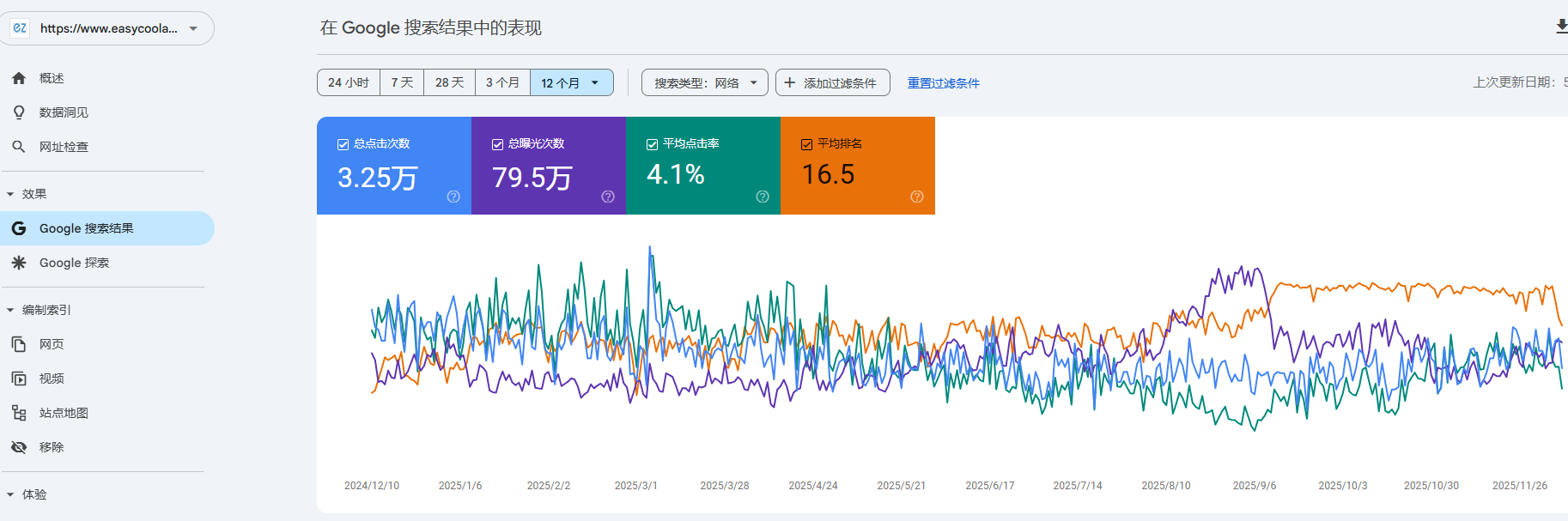1568x521 pixels.
Task: Open Google Discover asterisk icon
Action: (19, 263)
